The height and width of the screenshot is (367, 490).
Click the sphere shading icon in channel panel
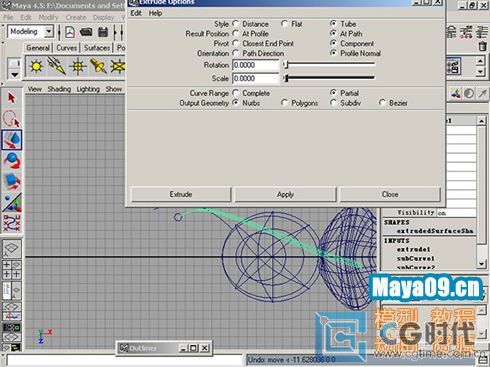click(x=469, y=94)
